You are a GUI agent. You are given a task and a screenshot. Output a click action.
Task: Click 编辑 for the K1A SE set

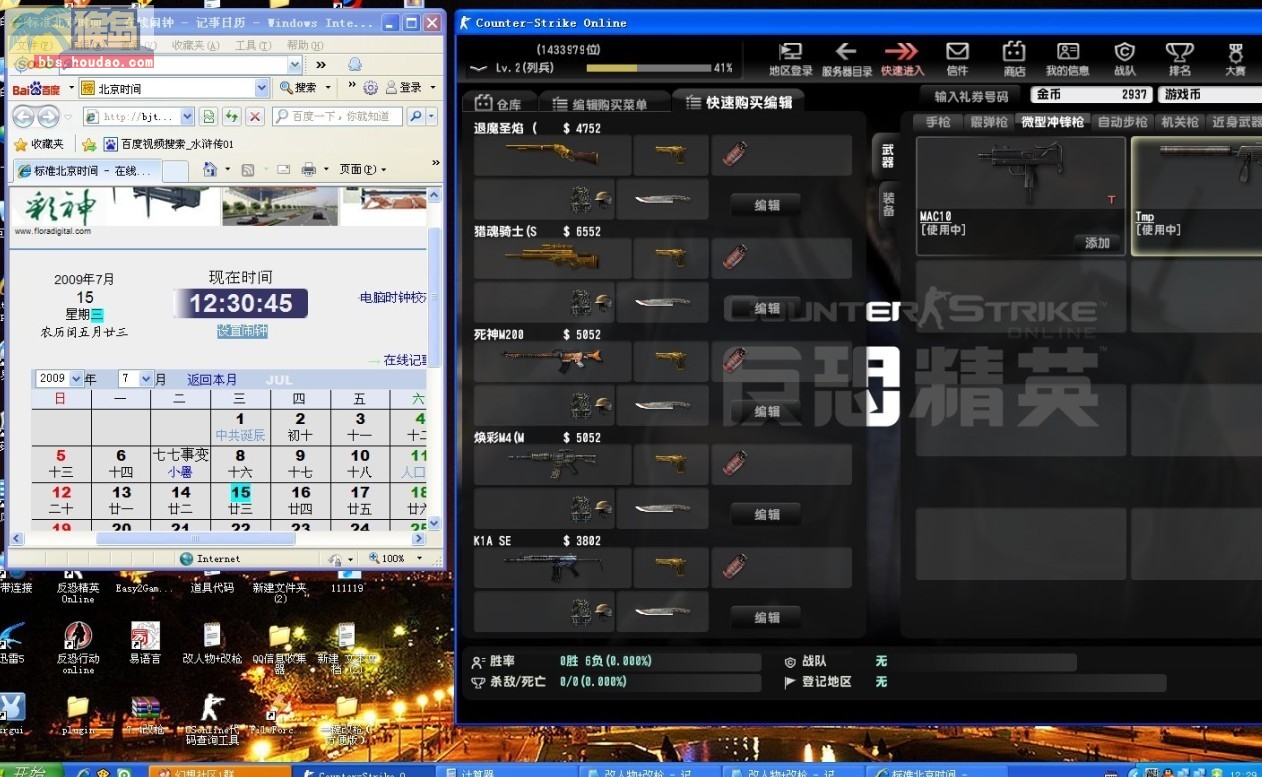pyautogui.click(x=767, y=617)
